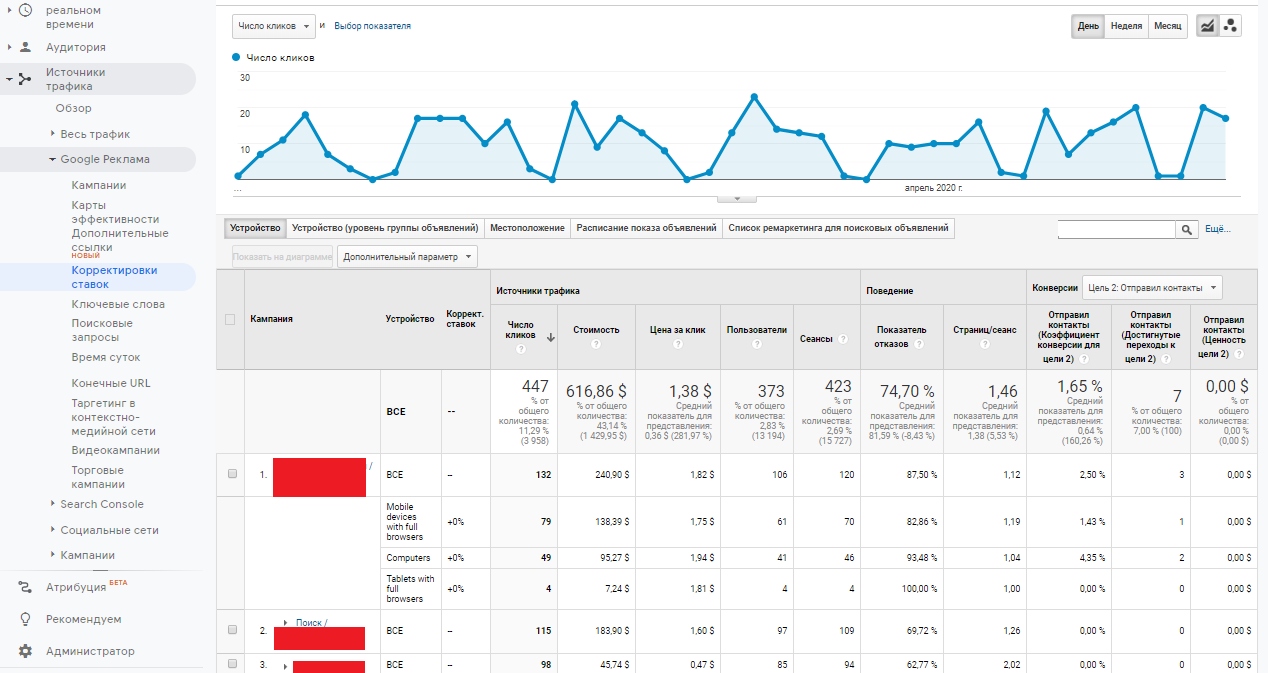Open Дополнительные ссылки report
This screenshot has width=1268, height=673.
pos(120,240)
